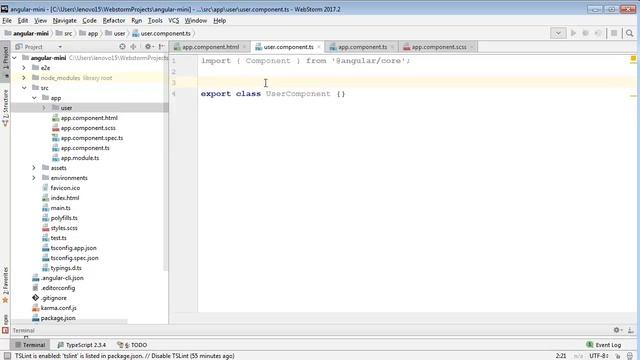Select app.module.ts in project tree
The image size is (640, 360).
(x=80, y=158)
